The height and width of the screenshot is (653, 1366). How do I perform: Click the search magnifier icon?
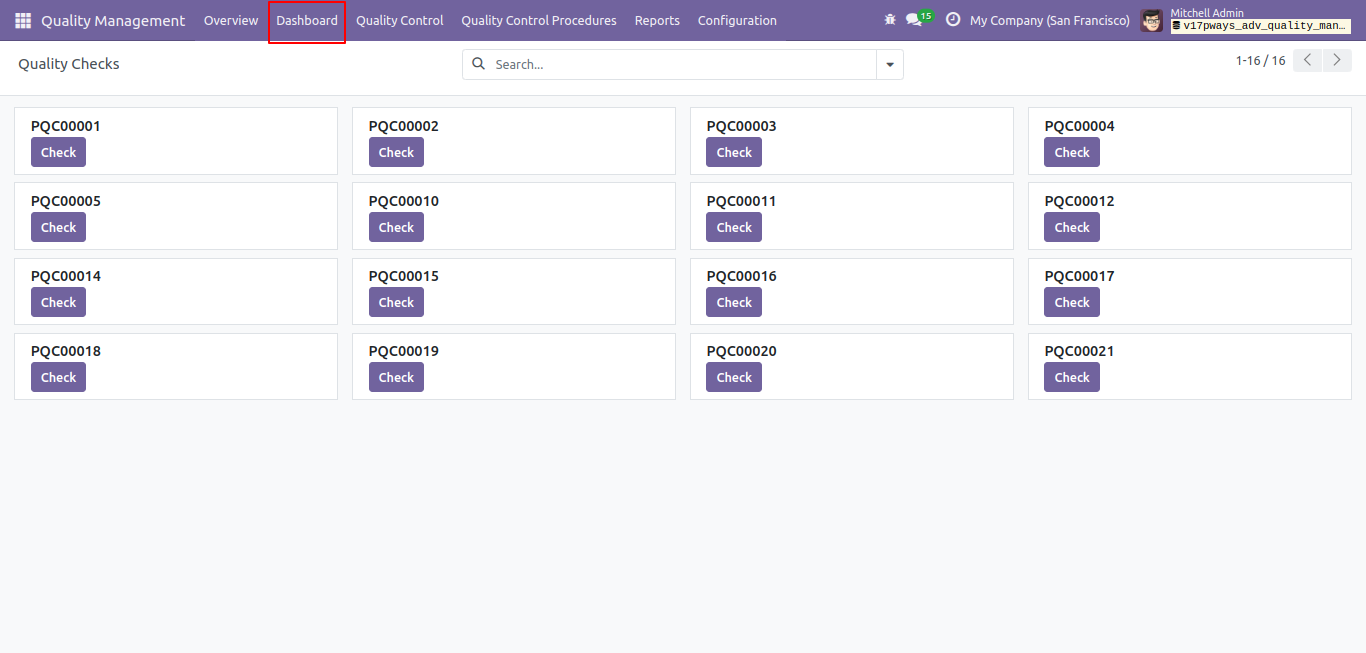[x=479, y=64]
